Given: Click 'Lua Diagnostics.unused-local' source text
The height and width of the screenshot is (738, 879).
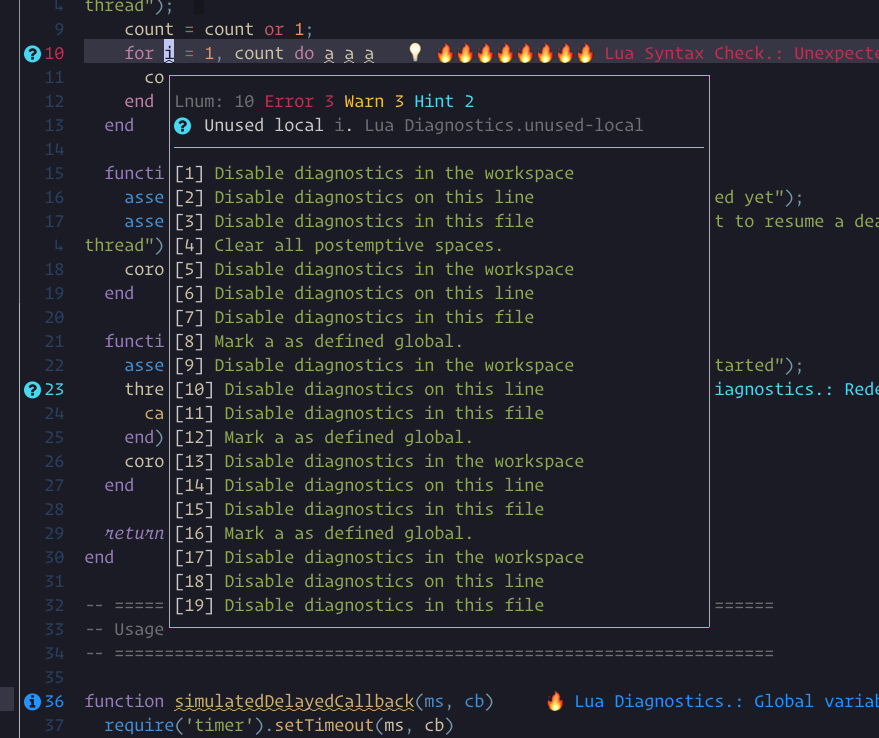Looking at the screenshot, I should [504, 126].
